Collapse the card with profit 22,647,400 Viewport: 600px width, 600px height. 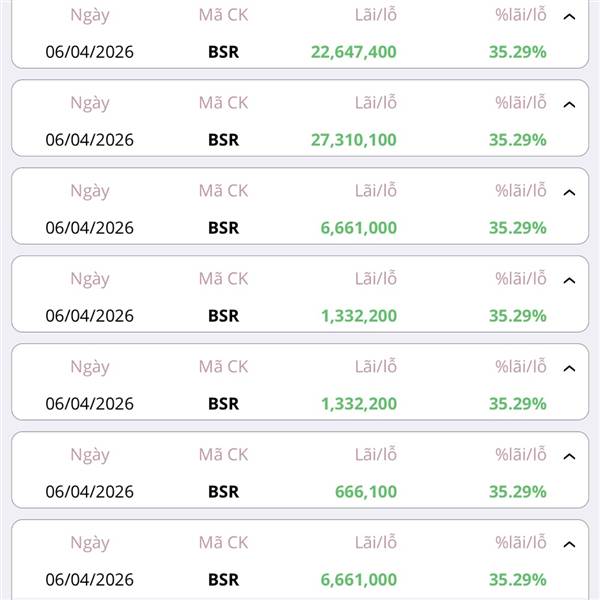point(570,17)
